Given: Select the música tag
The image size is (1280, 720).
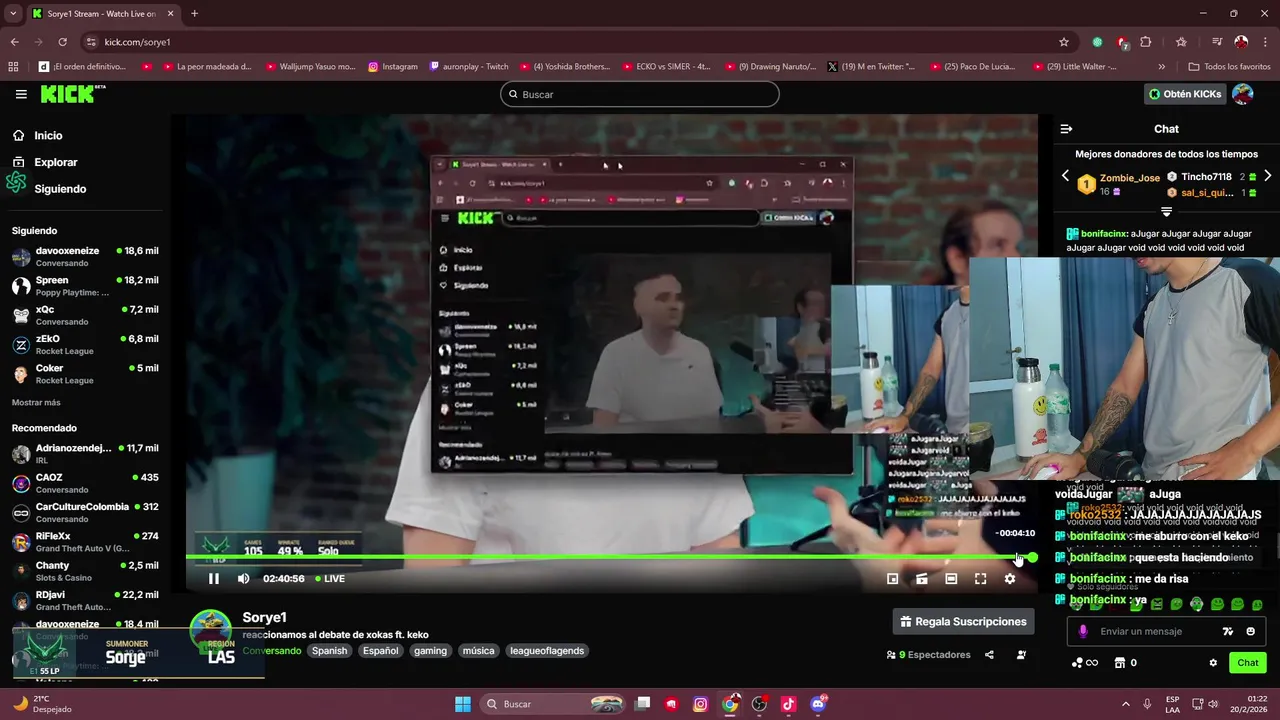Looking at the screenshot, I should (x=478, y=650).
